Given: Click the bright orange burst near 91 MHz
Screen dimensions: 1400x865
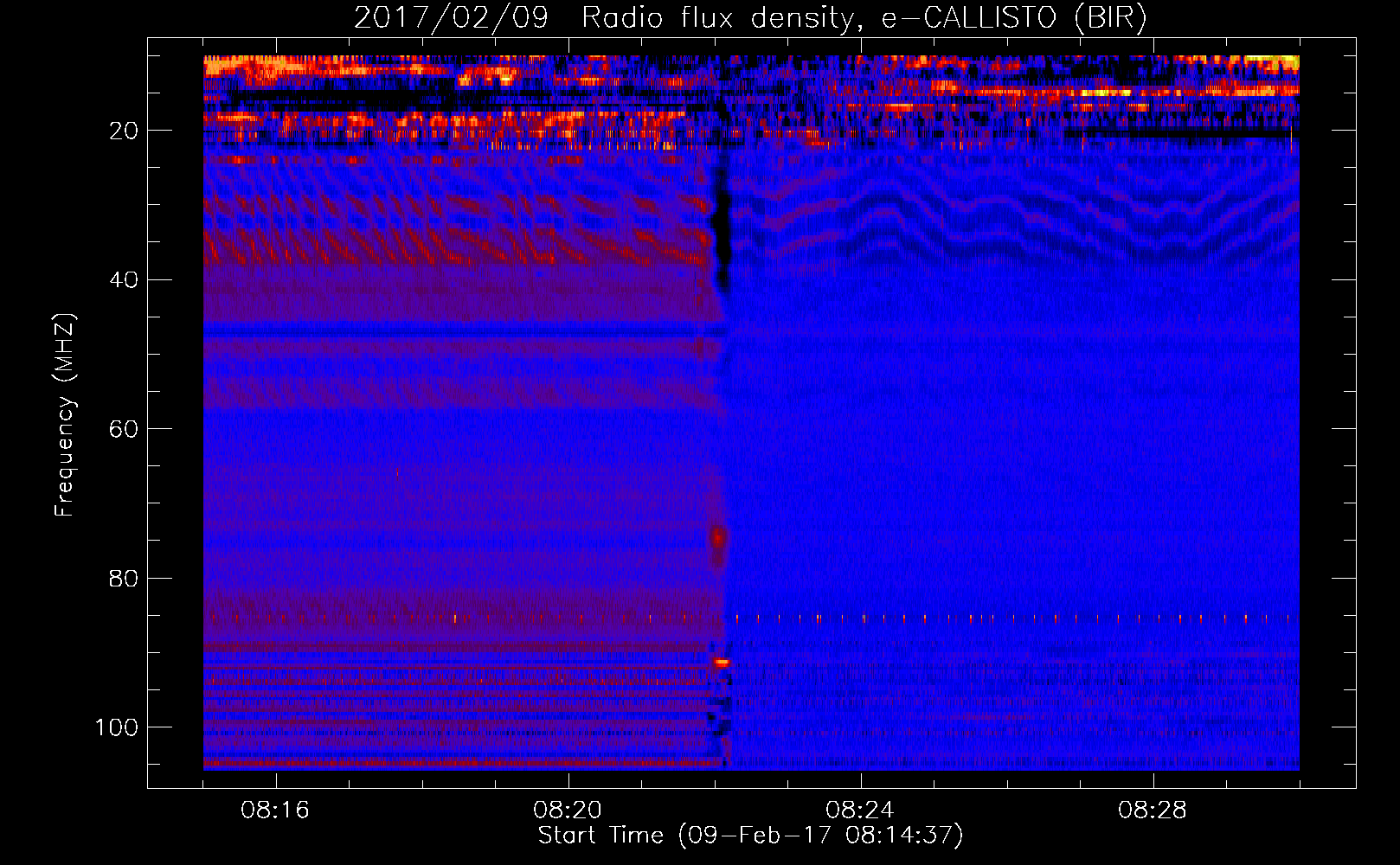Looking at the screenshot, I should tap(721, 663).
